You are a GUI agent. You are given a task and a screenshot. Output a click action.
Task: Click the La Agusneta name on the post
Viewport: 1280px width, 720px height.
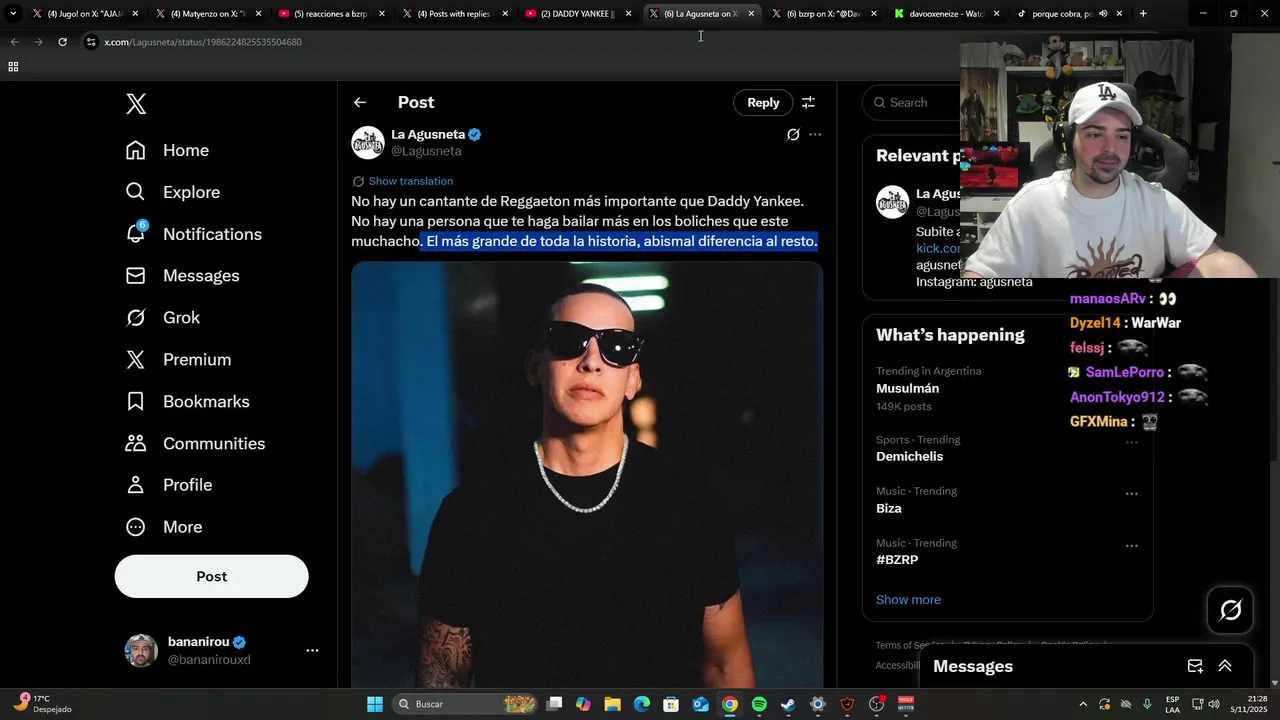[428, 134]
